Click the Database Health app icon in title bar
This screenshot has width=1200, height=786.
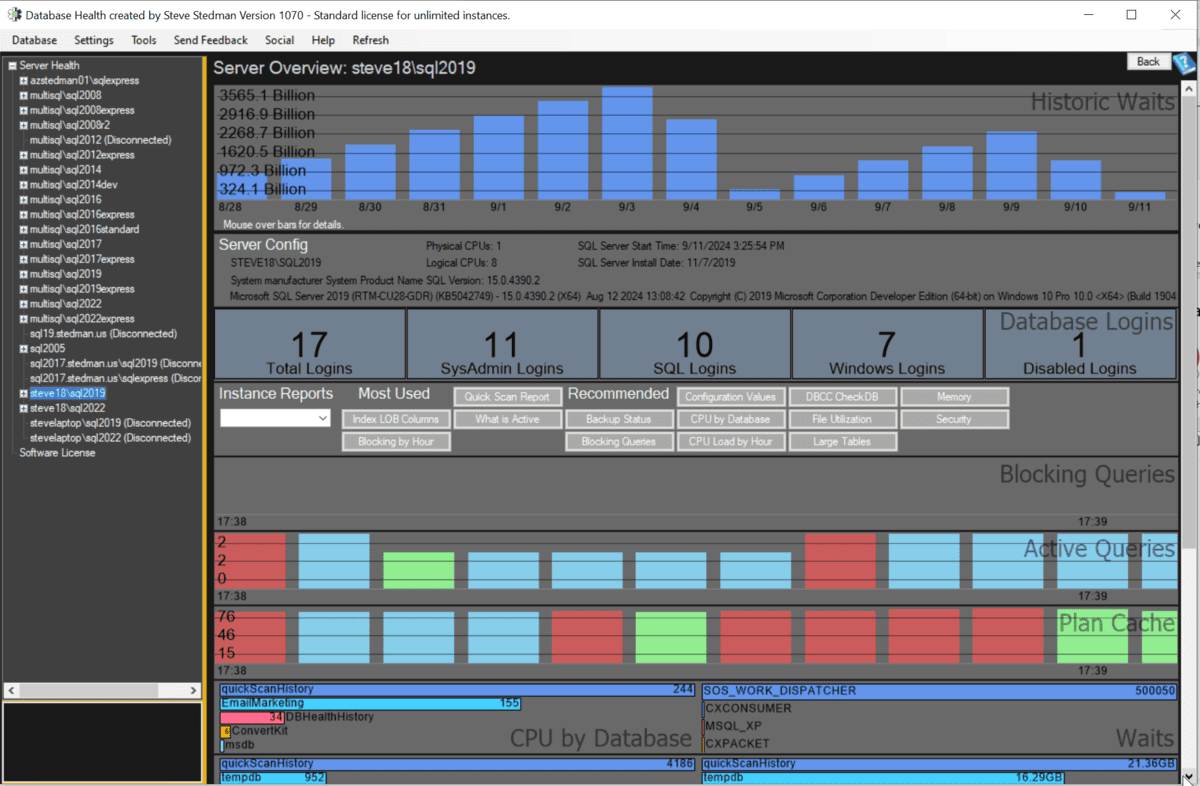click(x=14, y=15)
